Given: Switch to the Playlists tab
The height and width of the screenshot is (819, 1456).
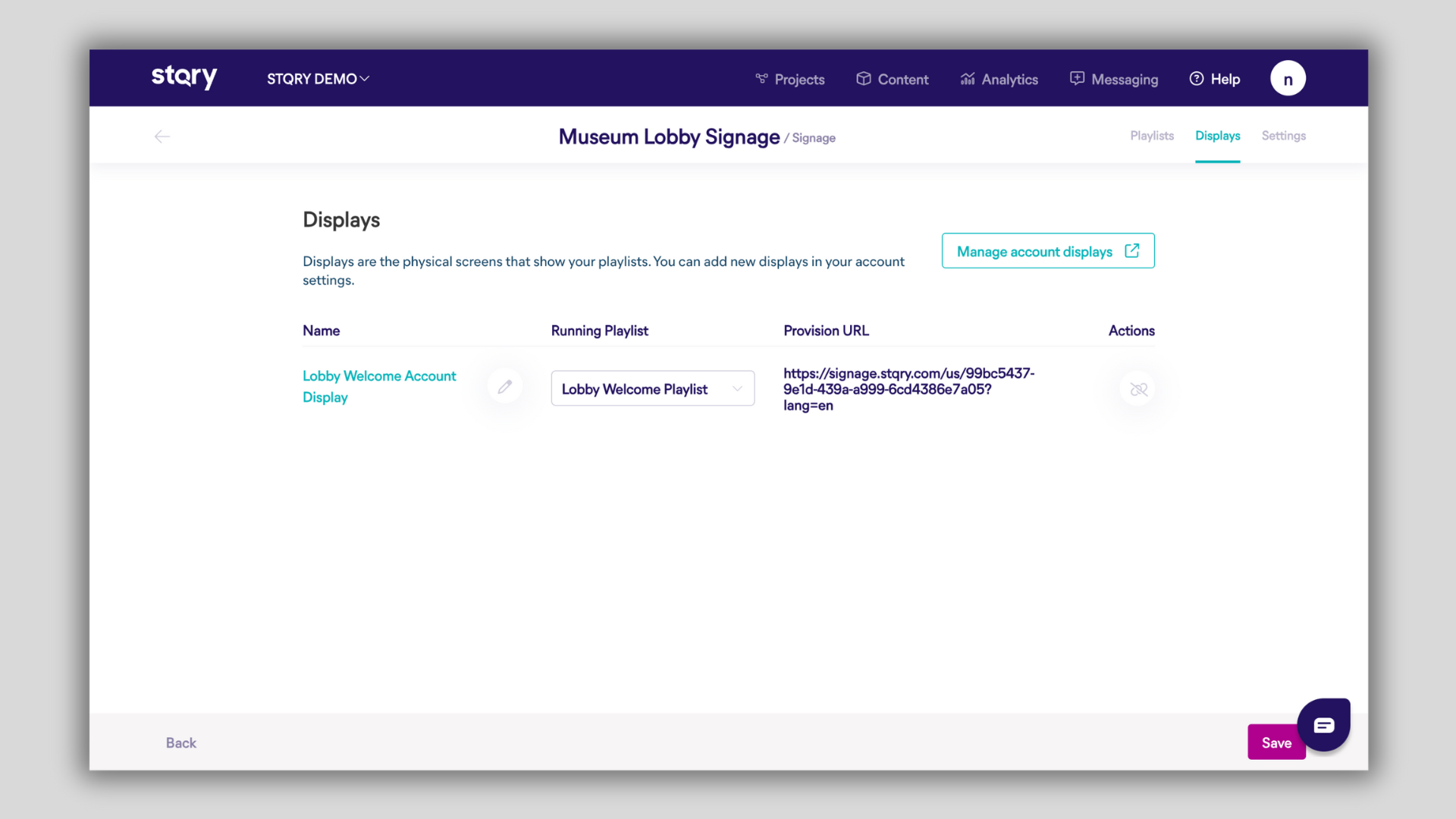Looking at the screenshot, I should [1151, 136].
